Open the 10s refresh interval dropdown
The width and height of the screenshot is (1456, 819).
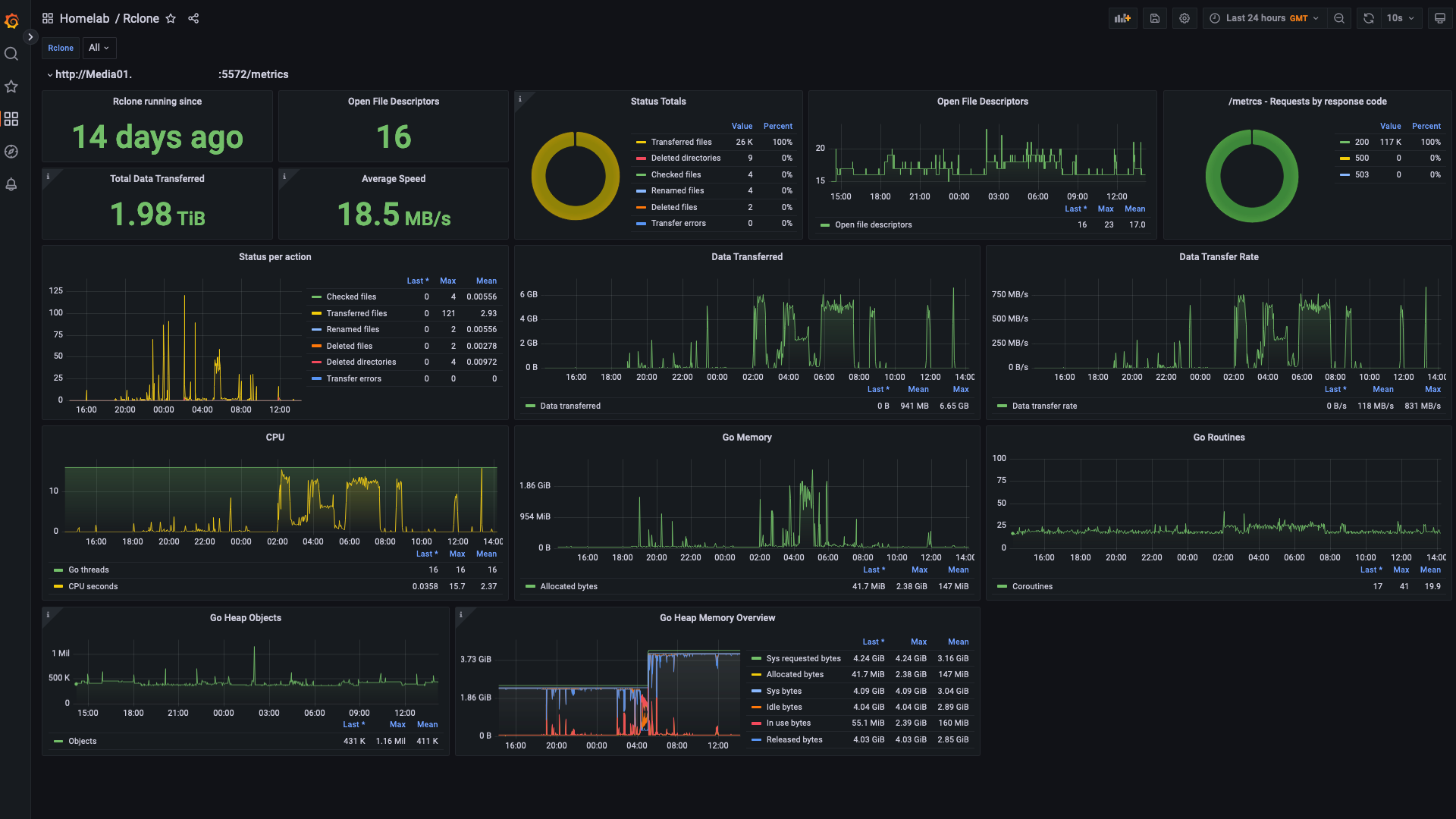click(x=1400, y=18)
